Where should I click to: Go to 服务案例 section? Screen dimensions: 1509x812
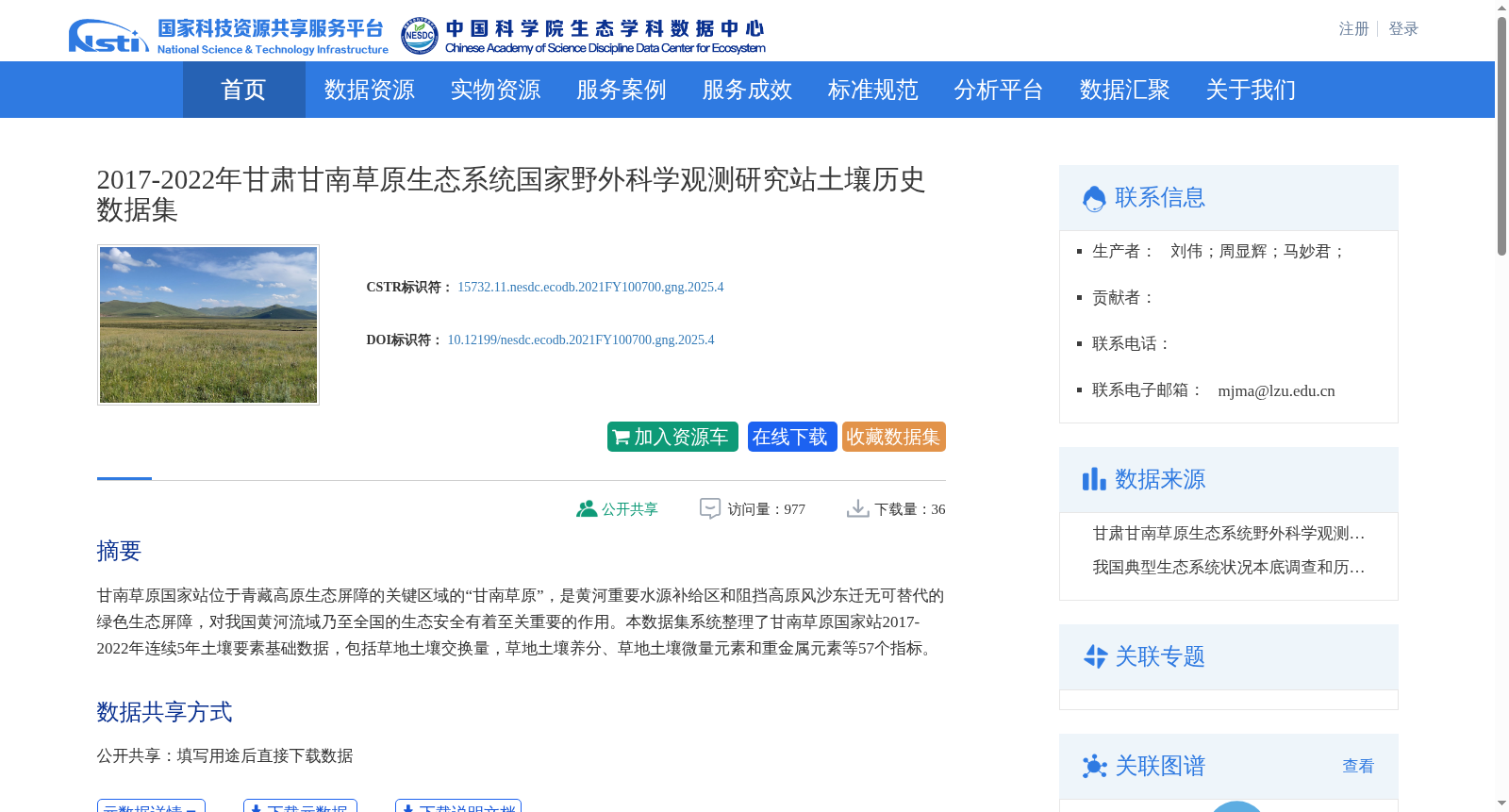pos(622,90)
